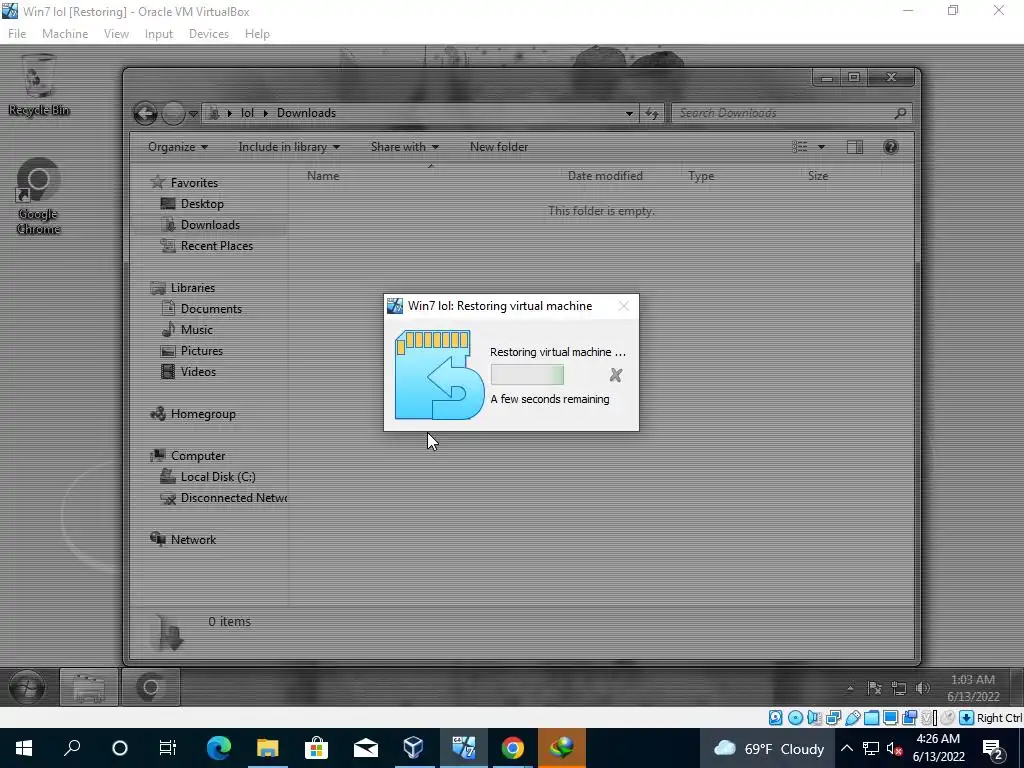Open the File menu in VirtualBox
Image resolution: width=1024 pixels, height=768 pixels.
coord(17,34)
